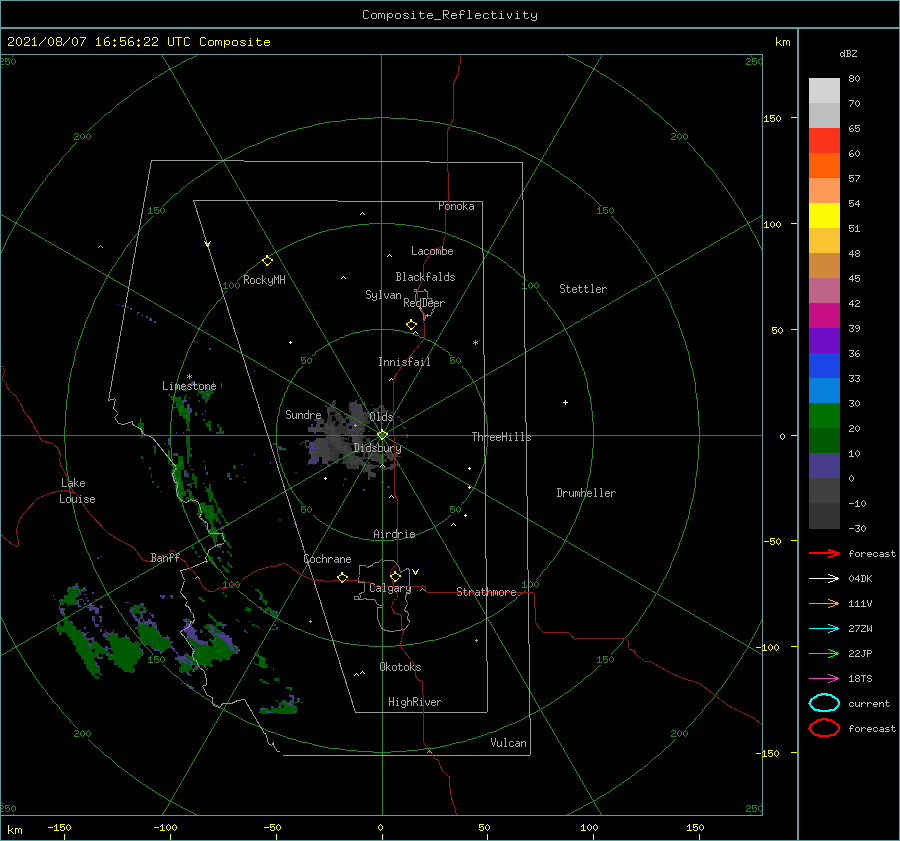Click the Blackfalds label
Image resolution: width=900 pixels, height=841 pixels.
[425, 277]
